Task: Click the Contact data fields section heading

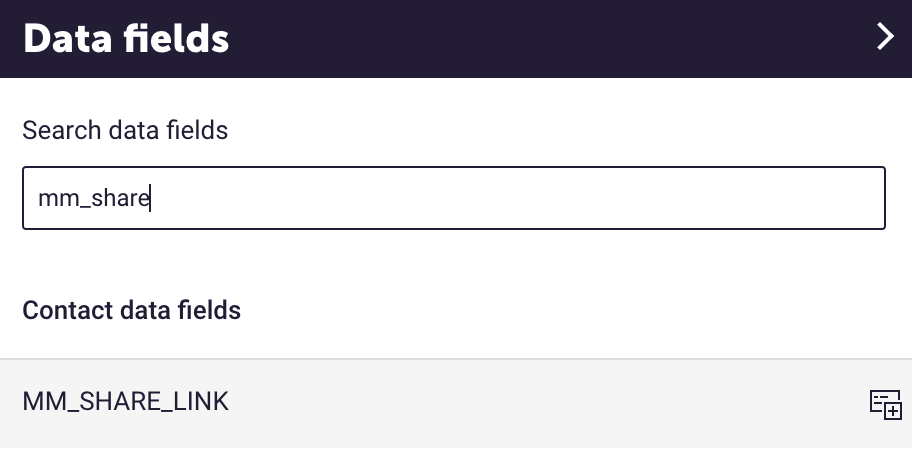Action: 131,310
